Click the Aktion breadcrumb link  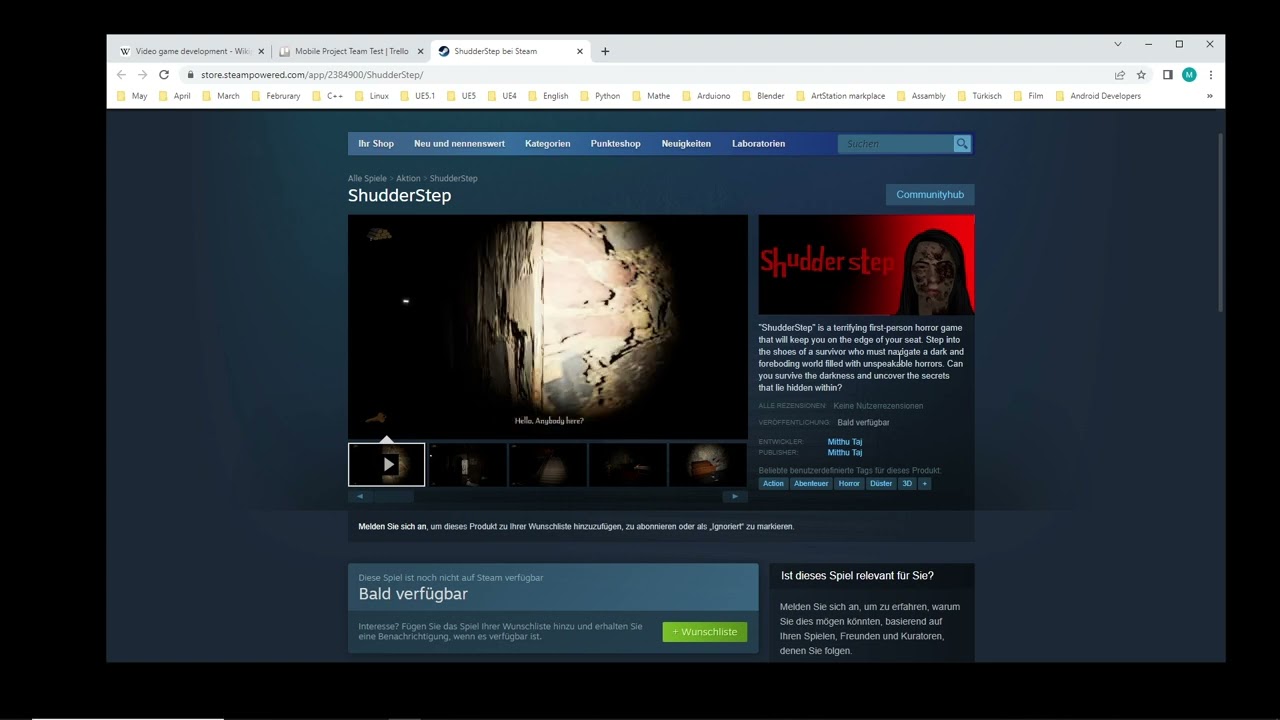[x=408, y=179]
